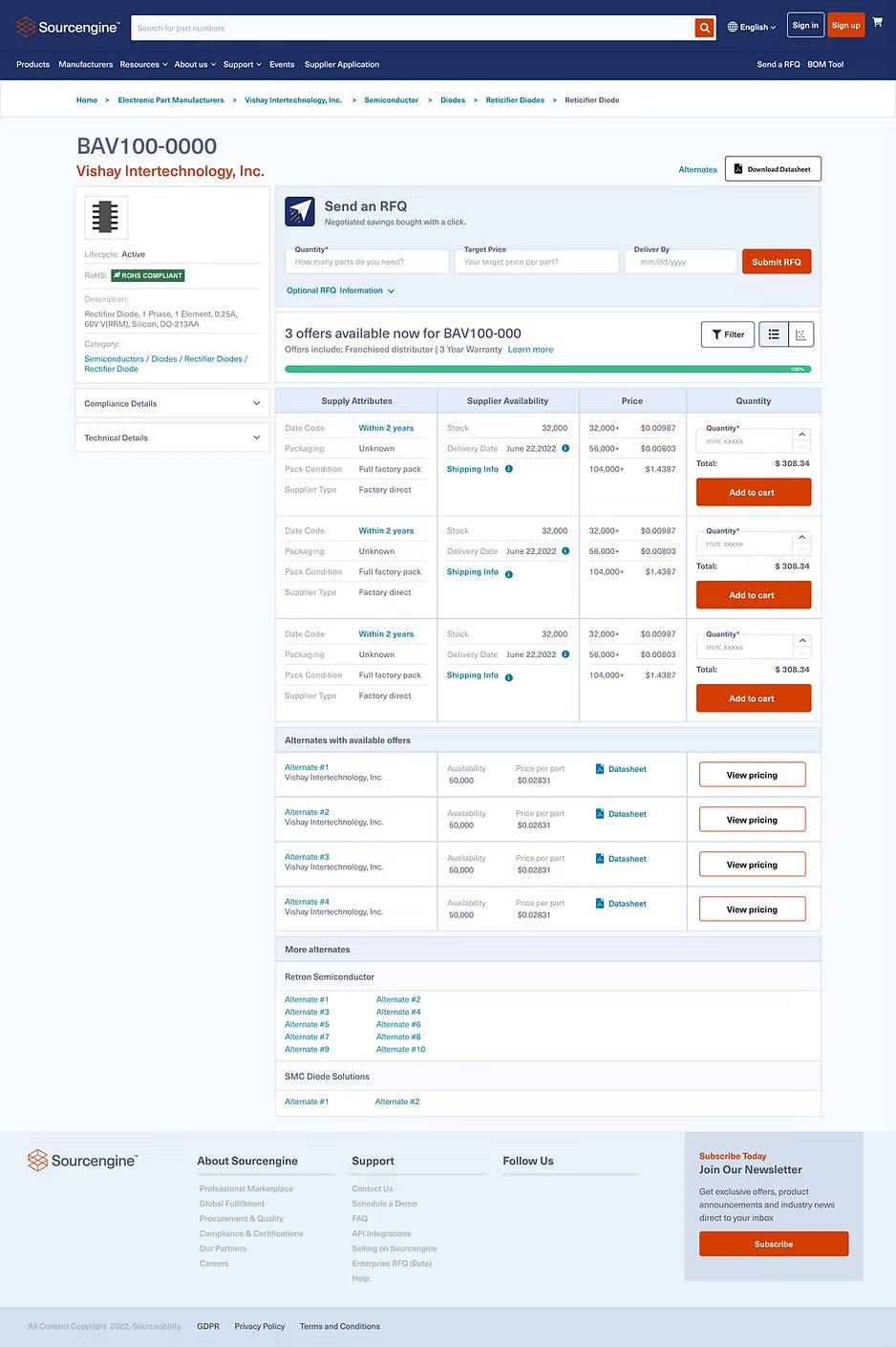Increase quantity in first offer stepper
This screenshot has width=896, height=1347.
pyautogui.click(x=802, y=435)
